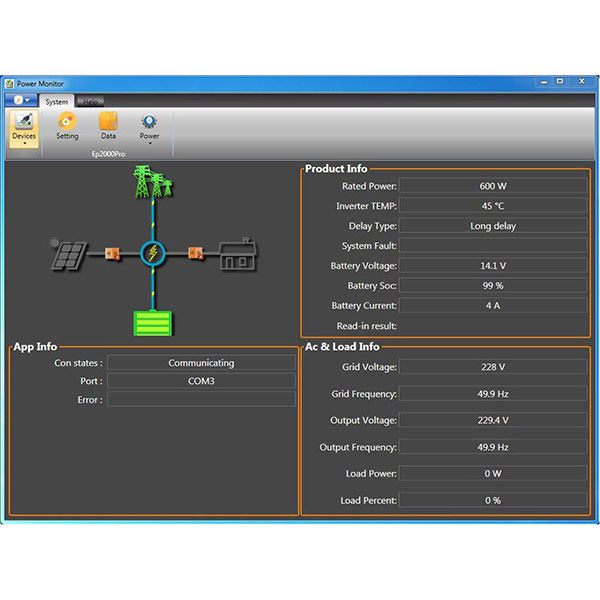Open the application orb menu button
Image resolution: width=600 pixels, height=600 pixels.
point(21,100)
